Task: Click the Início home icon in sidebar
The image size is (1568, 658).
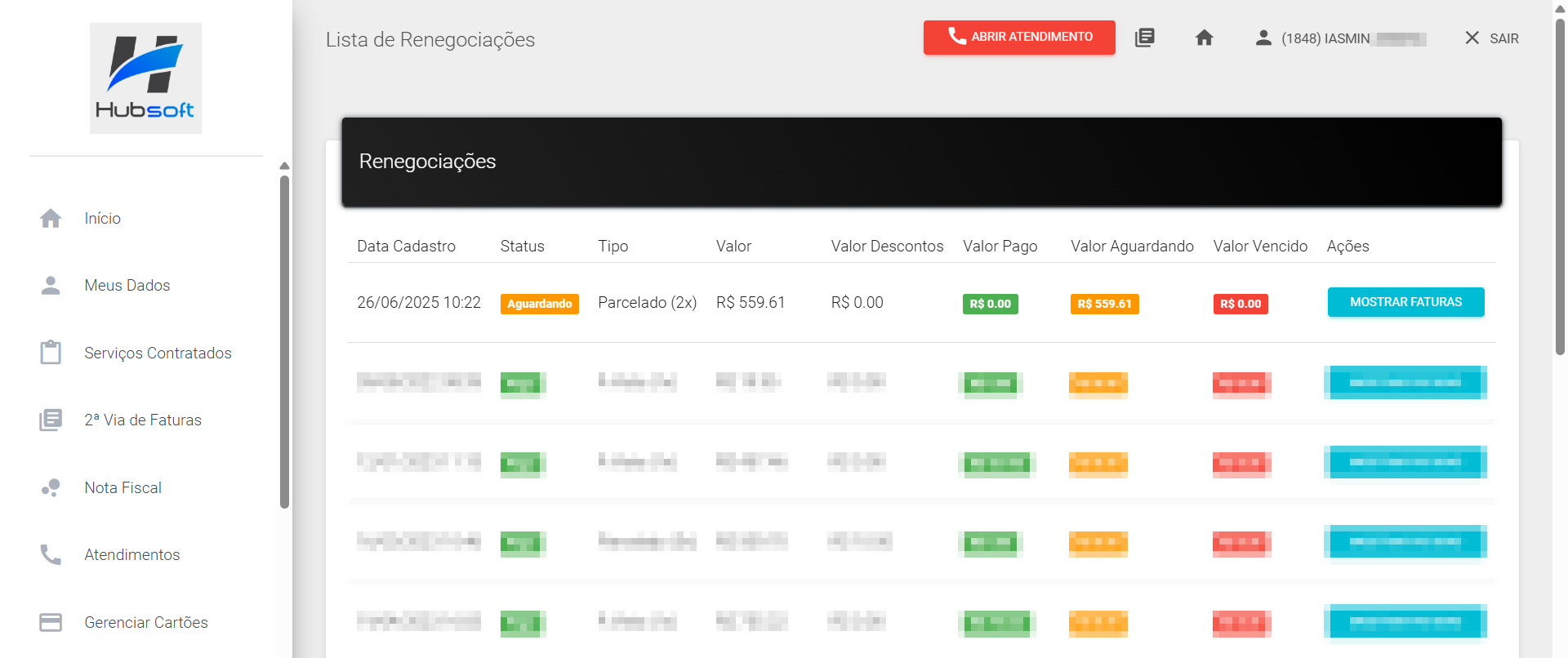Action: [51, 219]
